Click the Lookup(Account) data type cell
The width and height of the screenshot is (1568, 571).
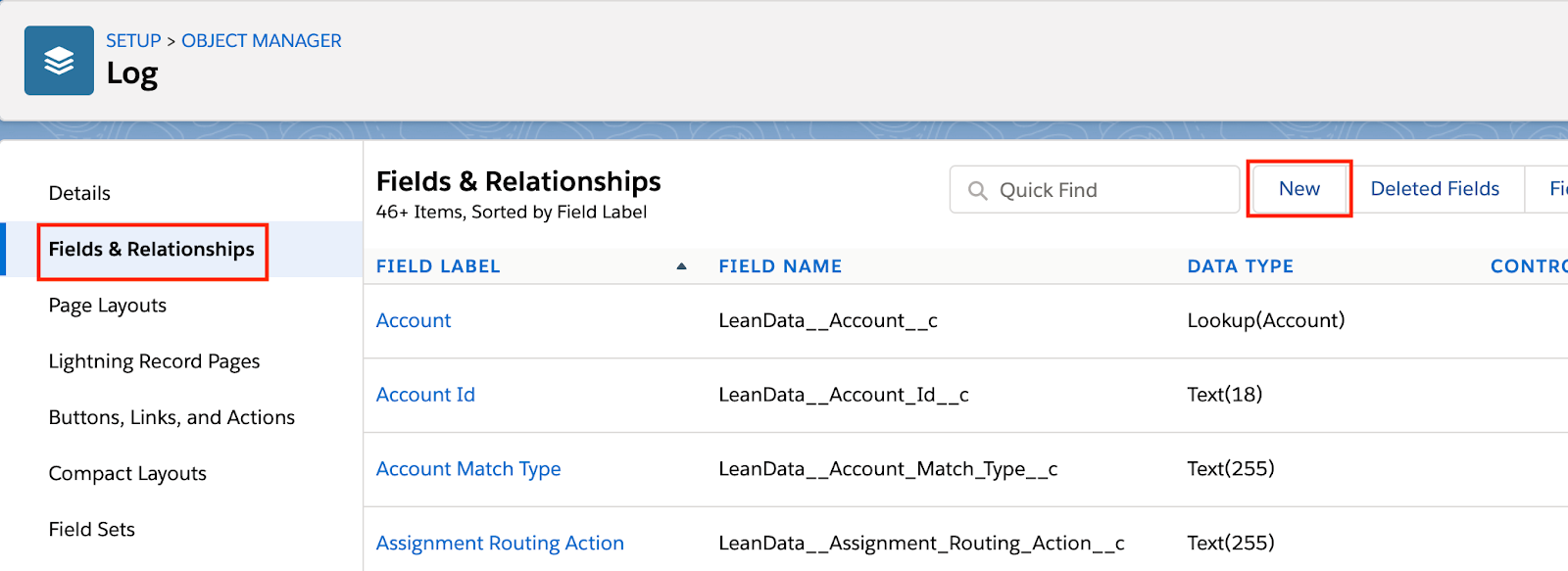coord(1265,320)
